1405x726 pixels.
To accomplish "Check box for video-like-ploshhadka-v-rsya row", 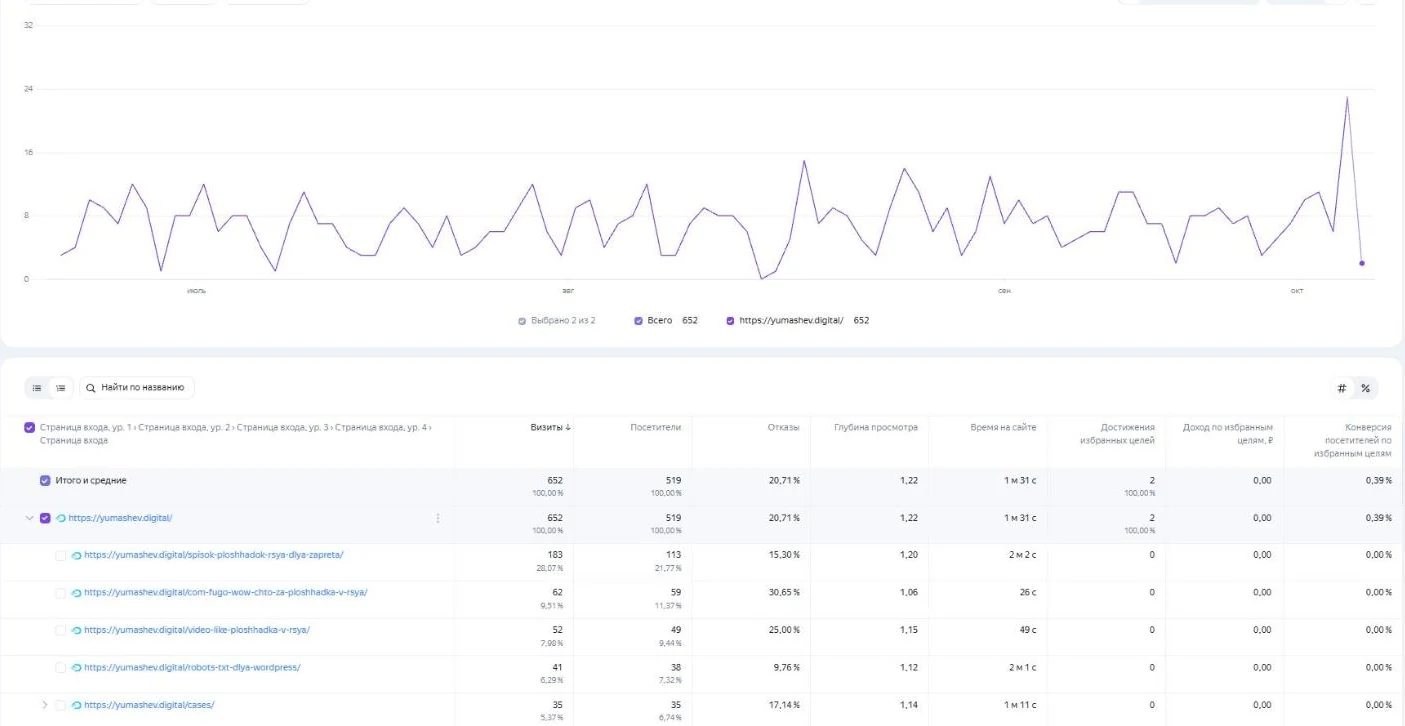I will point(61,630).
